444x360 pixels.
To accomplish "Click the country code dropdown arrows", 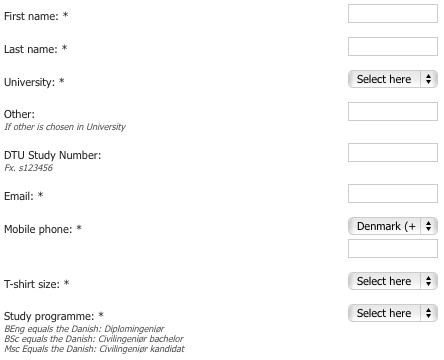I will point(429,226).
